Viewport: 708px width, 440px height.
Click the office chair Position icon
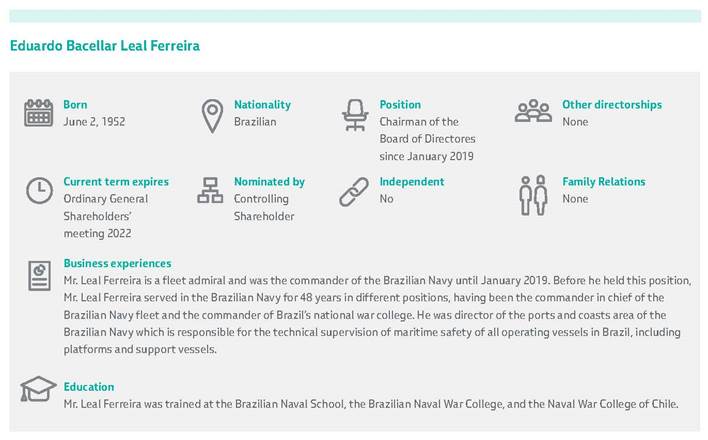click(355, 114)
